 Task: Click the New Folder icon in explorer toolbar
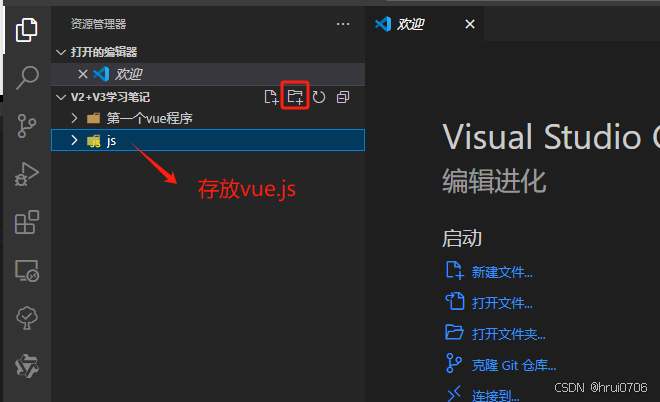pos(295,97)
